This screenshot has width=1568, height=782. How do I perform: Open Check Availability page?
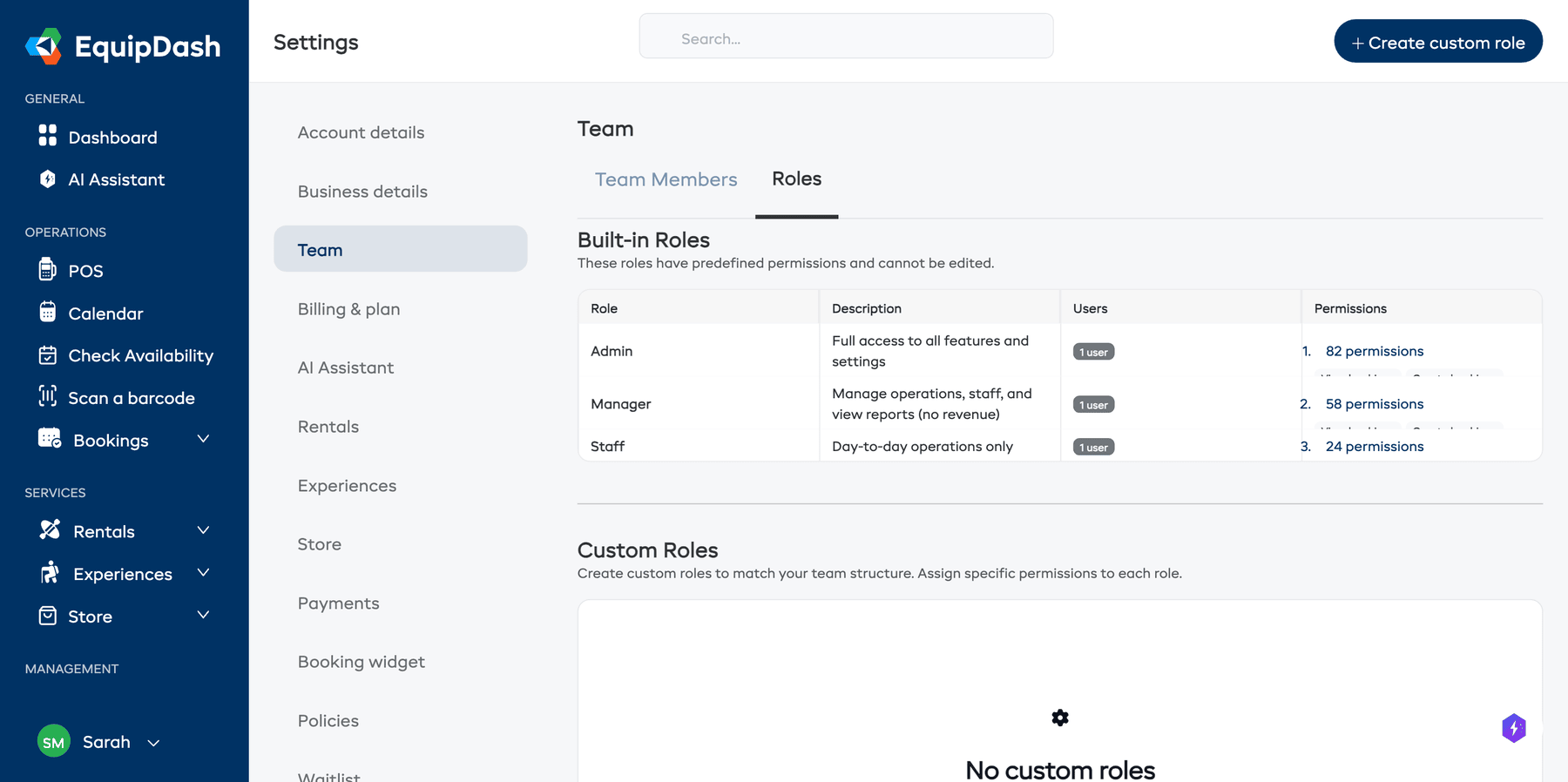tap(141, 355)
